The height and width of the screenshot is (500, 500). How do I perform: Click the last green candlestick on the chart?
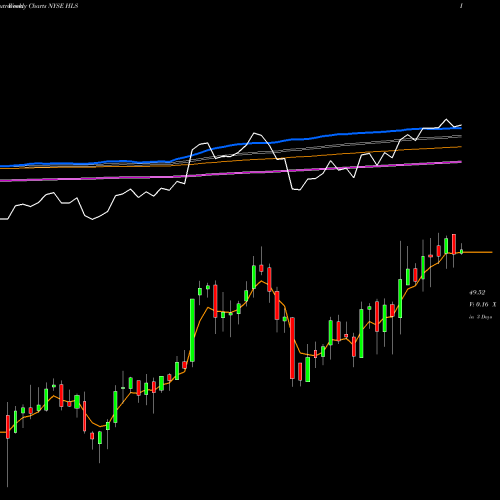tap(462, 251)
